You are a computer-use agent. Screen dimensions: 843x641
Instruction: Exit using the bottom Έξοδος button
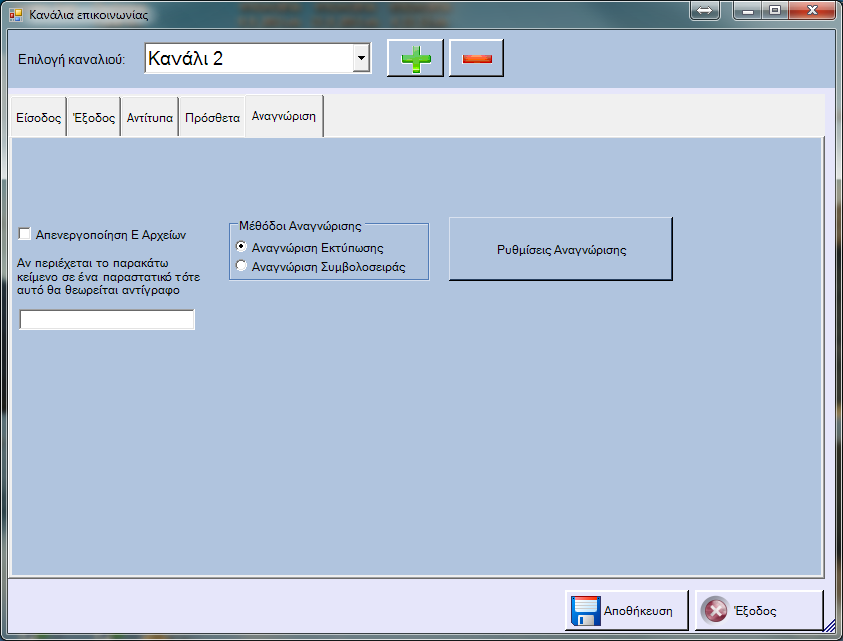(759, 610)
